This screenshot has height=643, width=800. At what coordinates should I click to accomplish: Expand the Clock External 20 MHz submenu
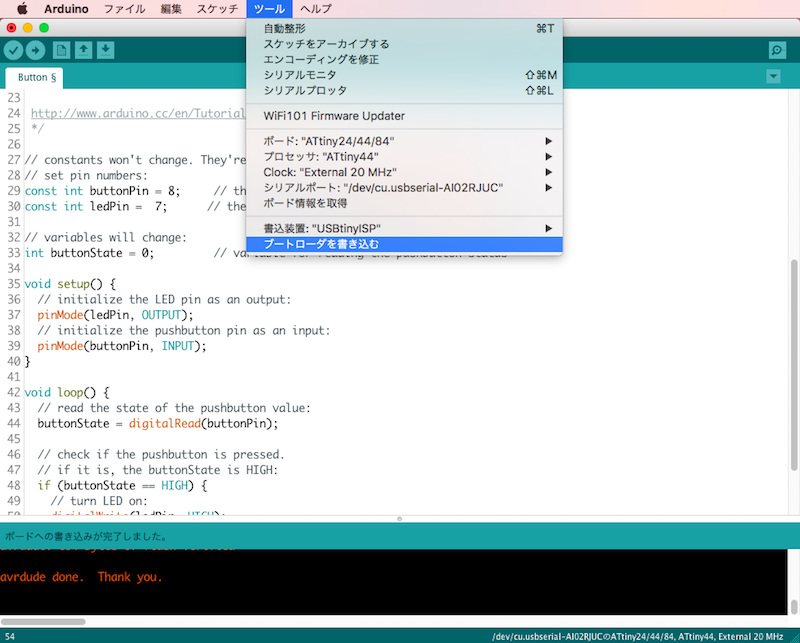click(x=405, y=172)
